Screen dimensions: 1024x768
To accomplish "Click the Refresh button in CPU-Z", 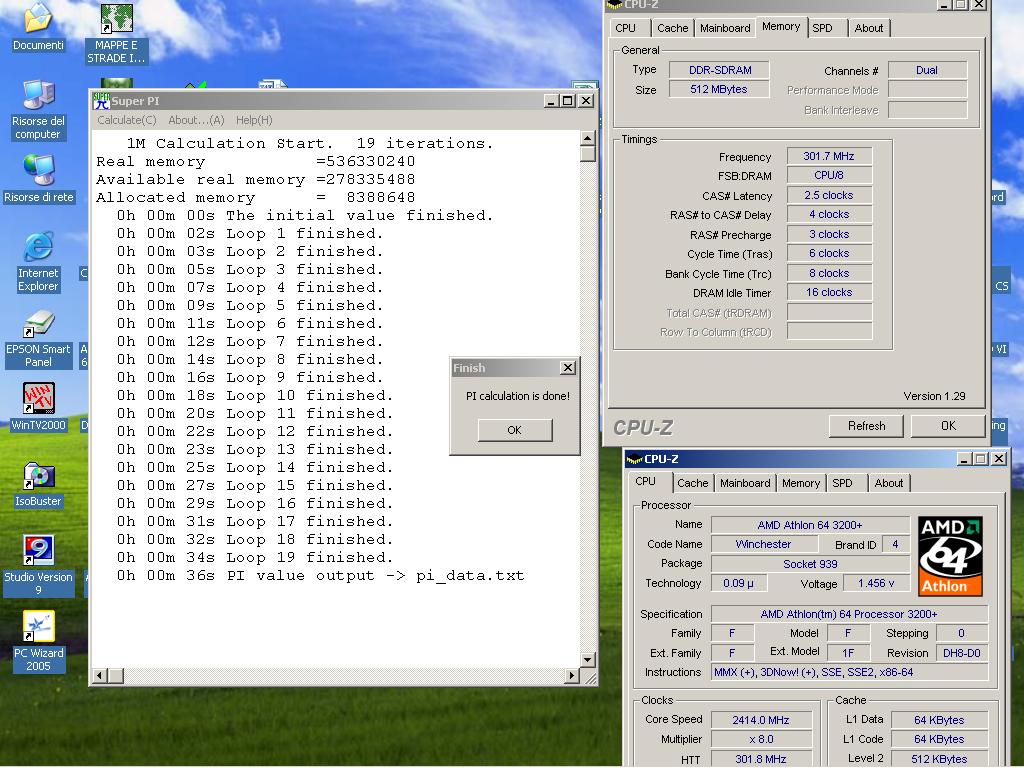I will click(867, 426).
